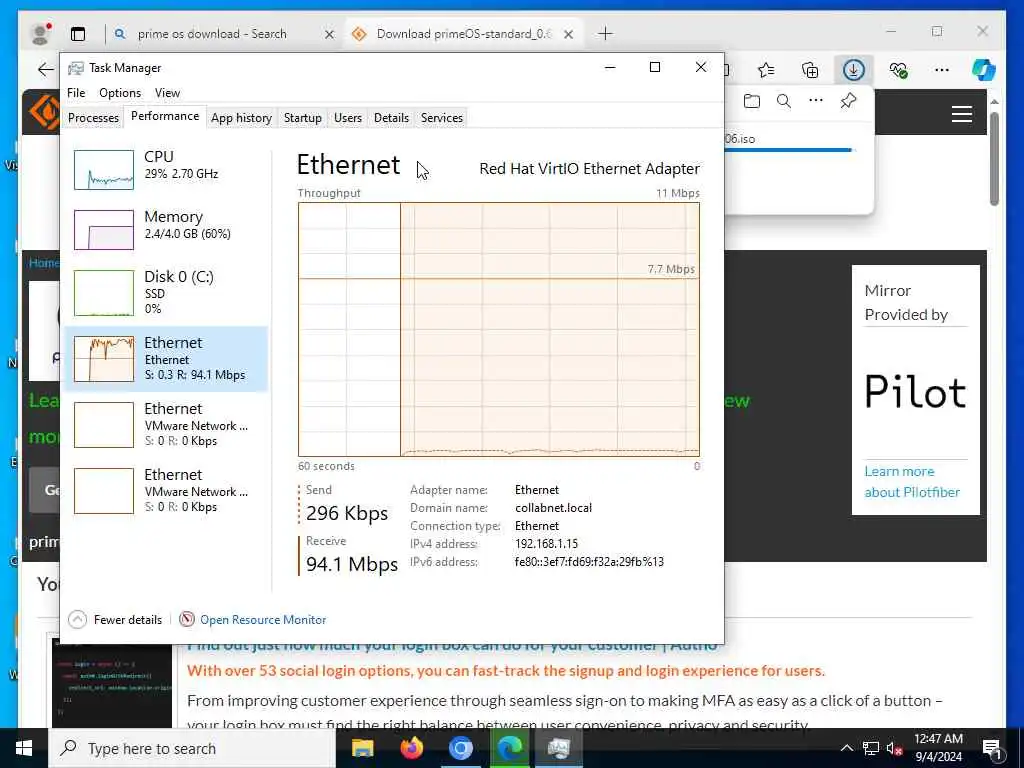Open Browser essentials heart icon
This screenshot has width=1024, height=768.
coord(898,69)
